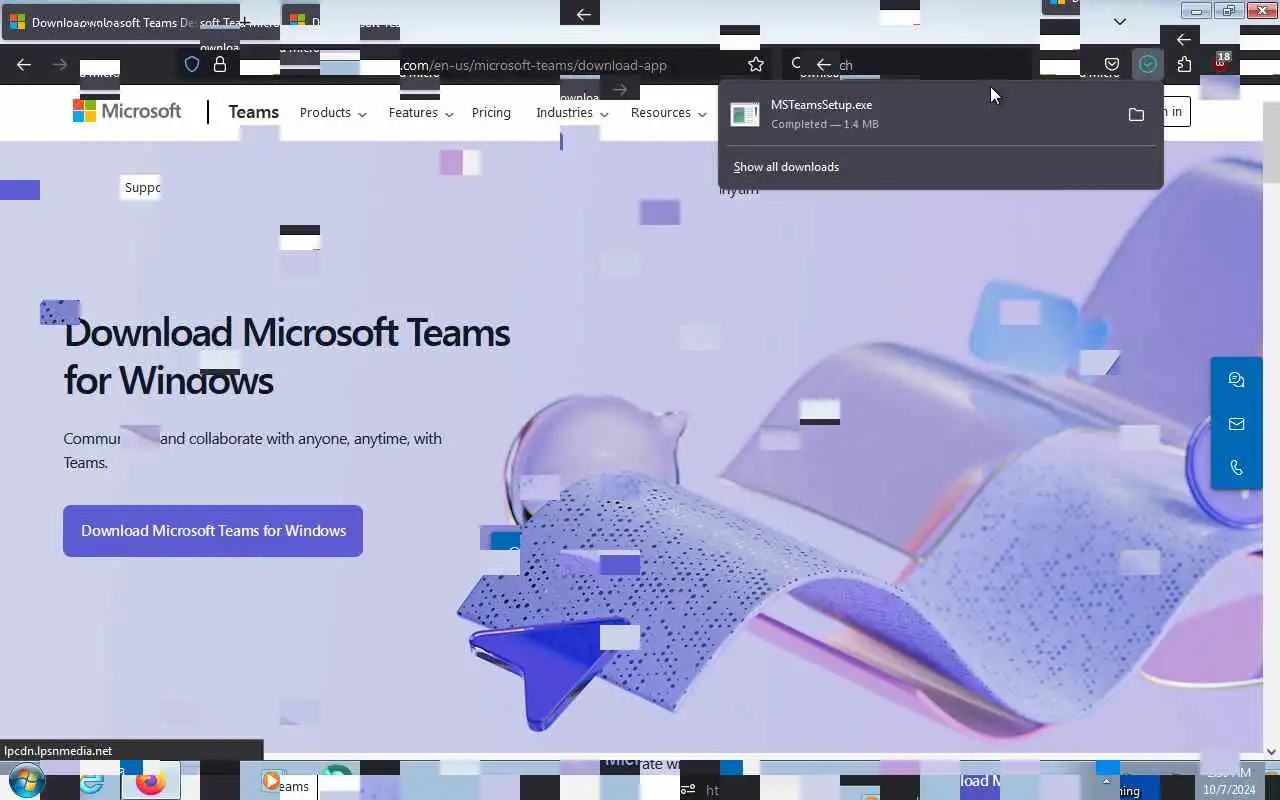Expand the Resources menu

tap(668, 113)
